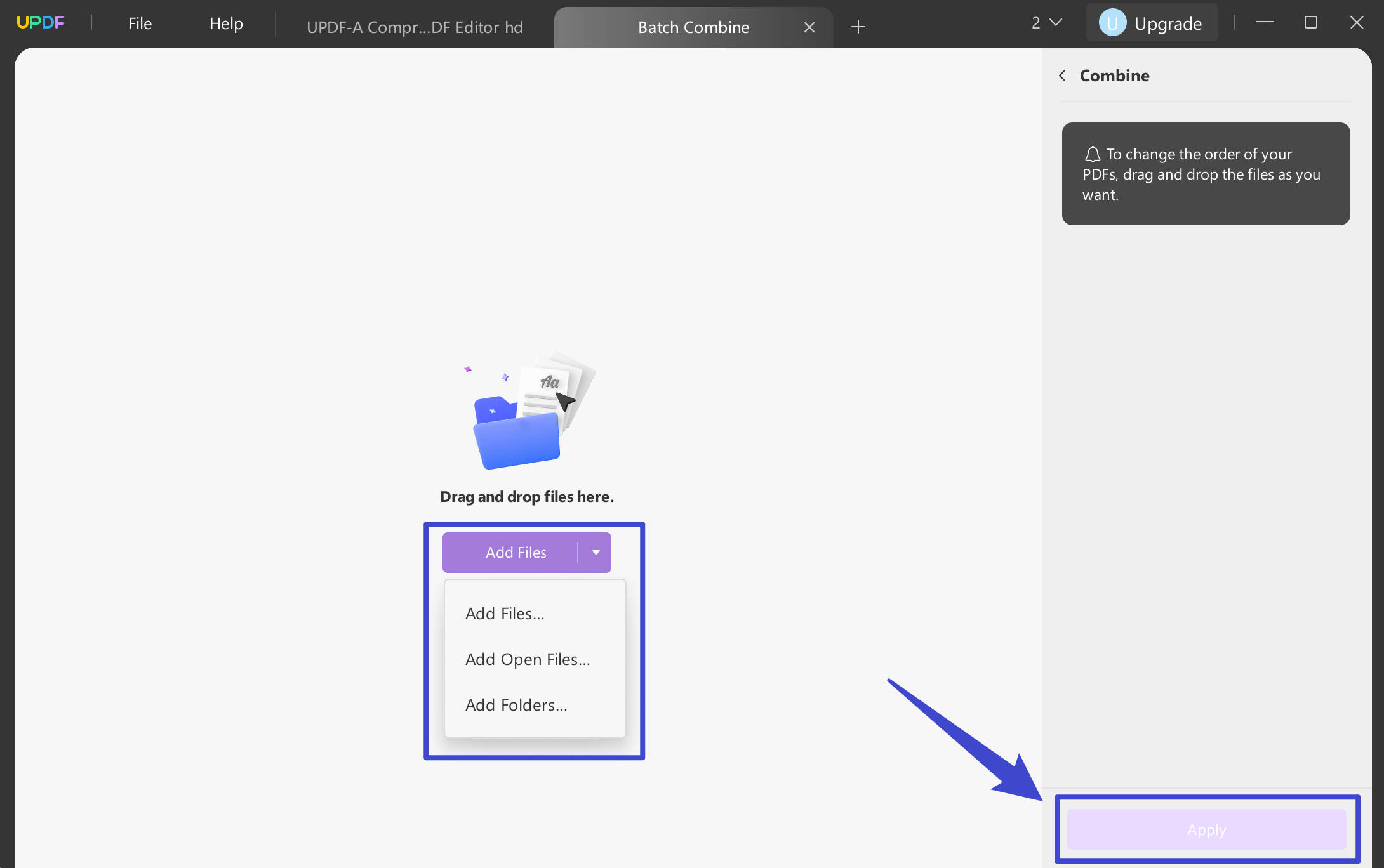Click the UPDF logo
This screenshot has height=868, width=1384.
(40, 22)
